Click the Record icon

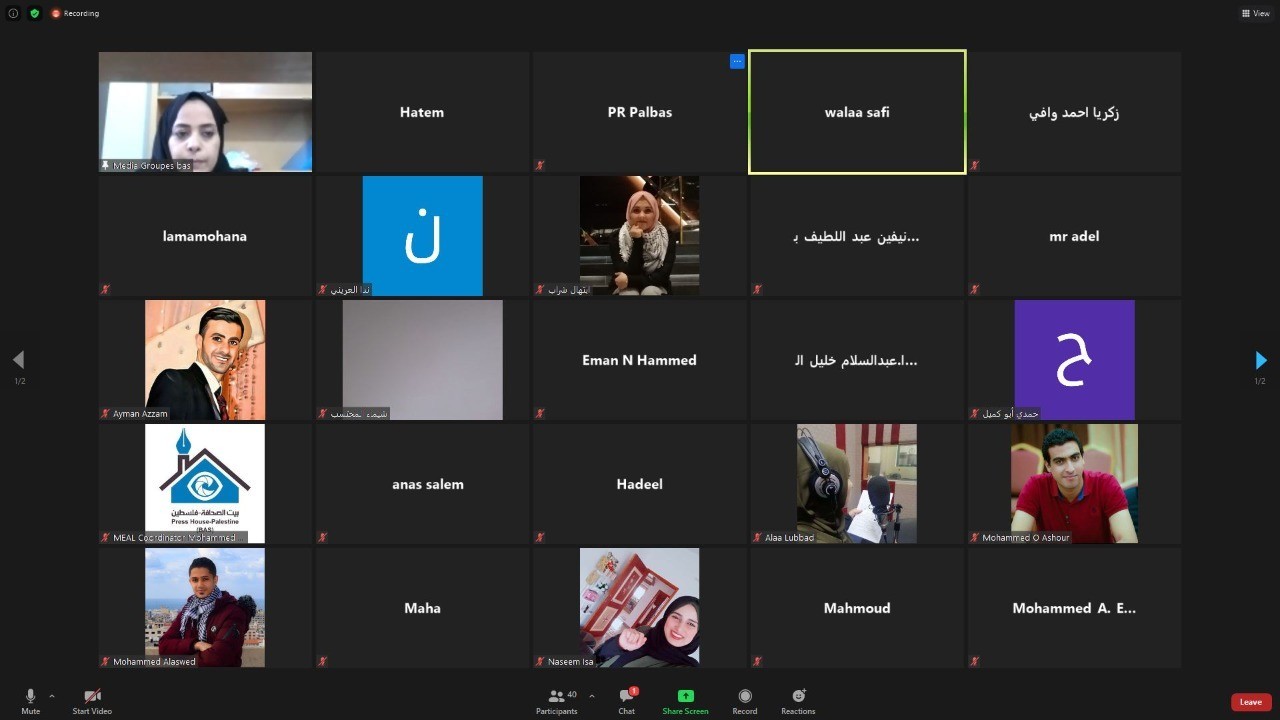(745, 700)
